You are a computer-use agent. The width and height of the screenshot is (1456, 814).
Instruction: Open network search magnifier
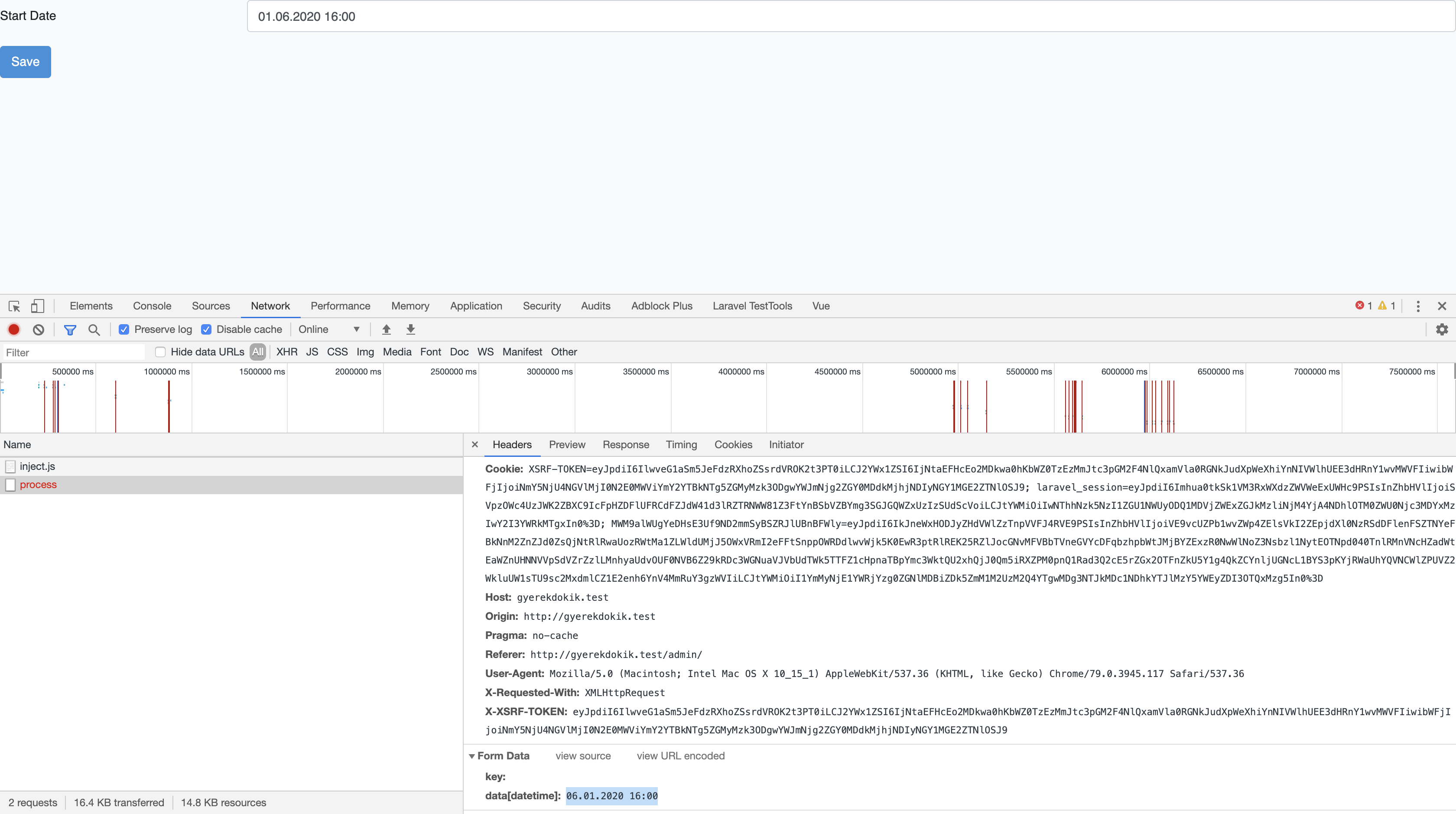pyautogui.click(x=94, y=329)
